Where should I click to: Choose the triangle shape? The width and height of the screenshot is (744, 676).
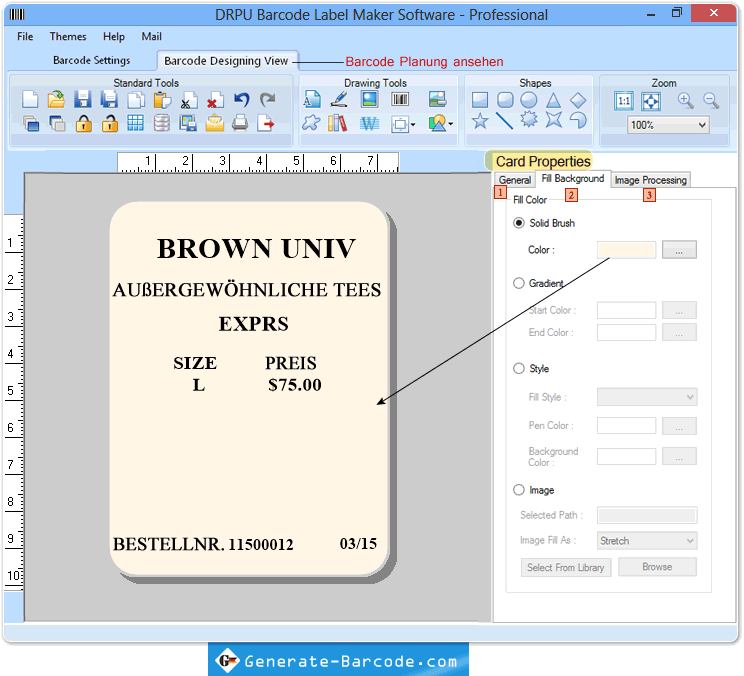[x=553, y=100]
